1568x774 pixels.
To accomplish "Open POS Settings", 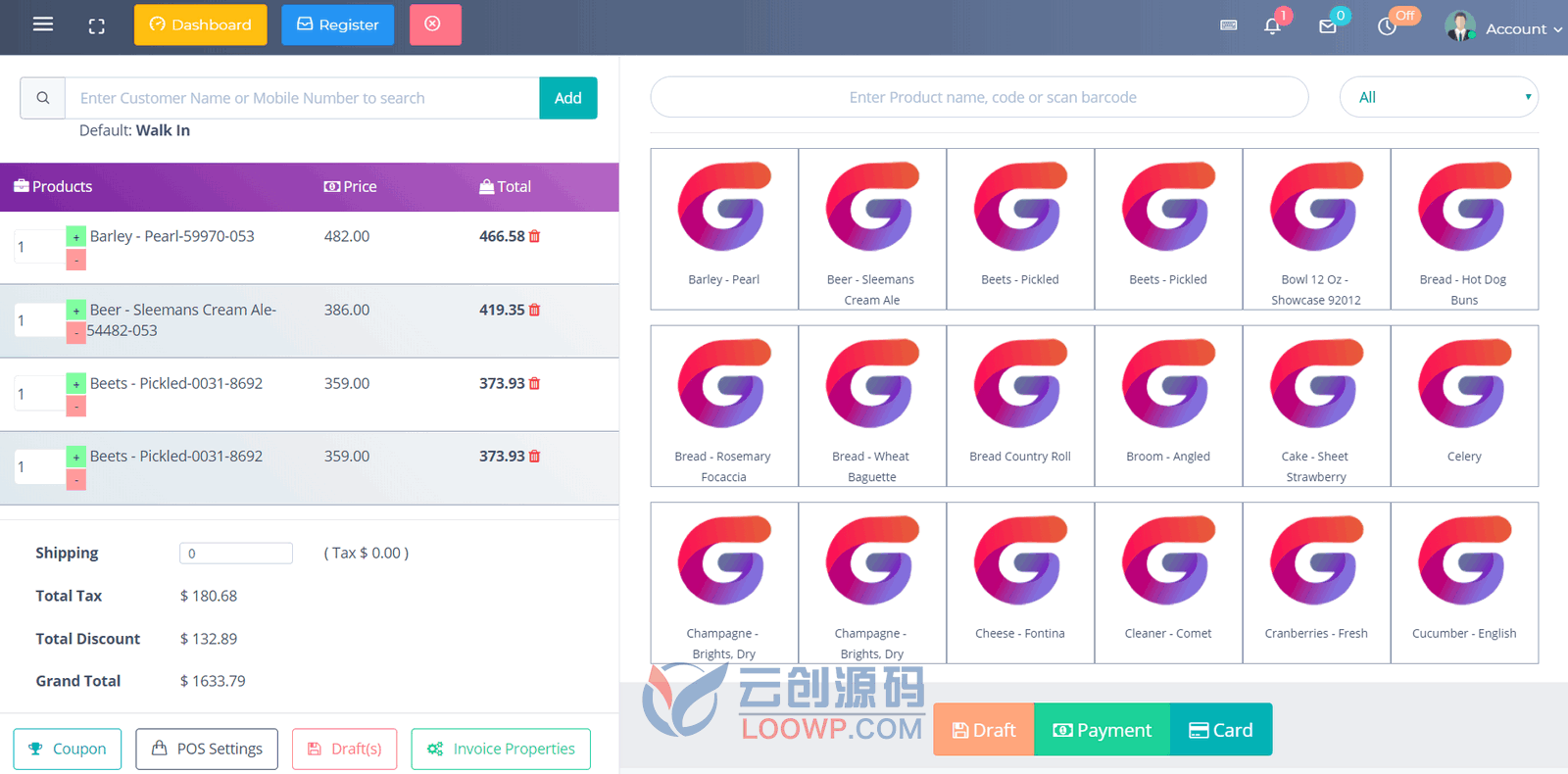I will [x=207, y=749].
